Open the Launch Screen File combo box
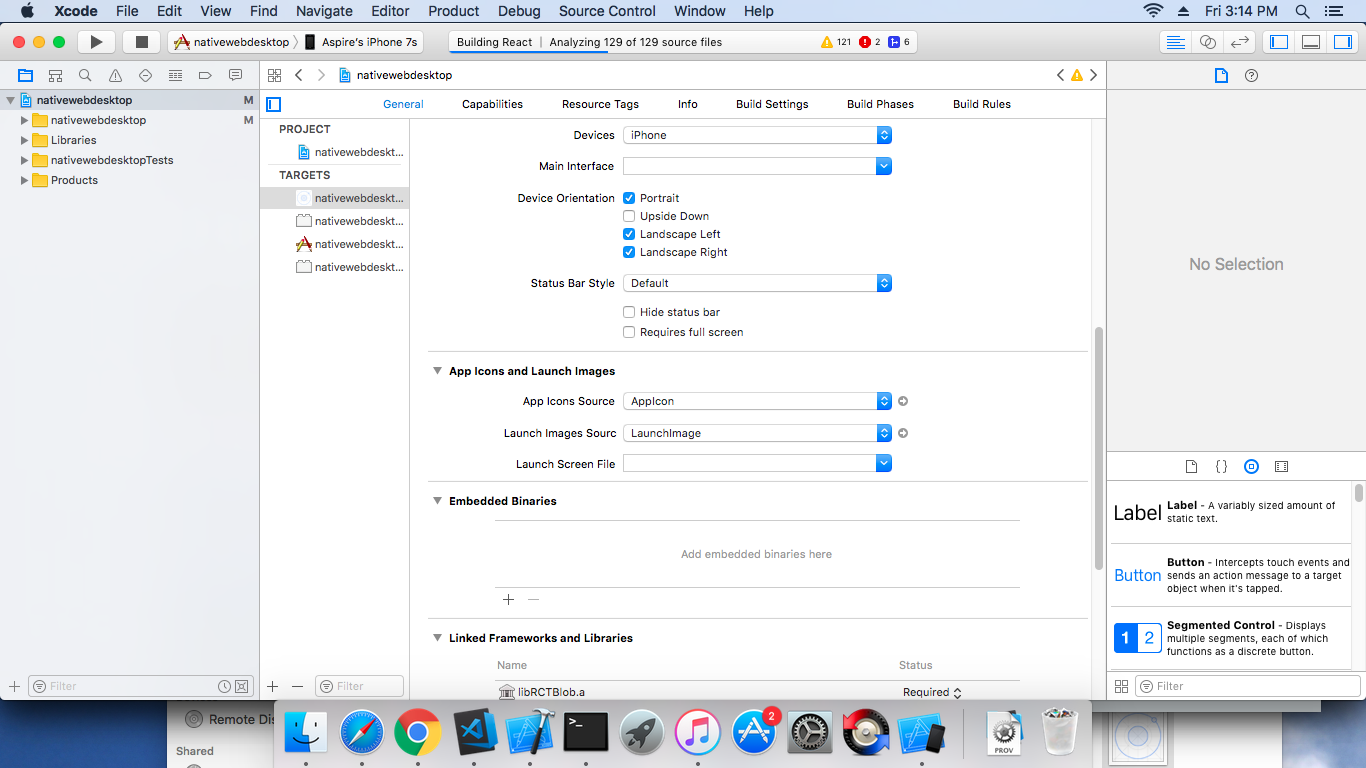Image resolution: width=1366 pixels, height=768 pixels. coord(757,463)
